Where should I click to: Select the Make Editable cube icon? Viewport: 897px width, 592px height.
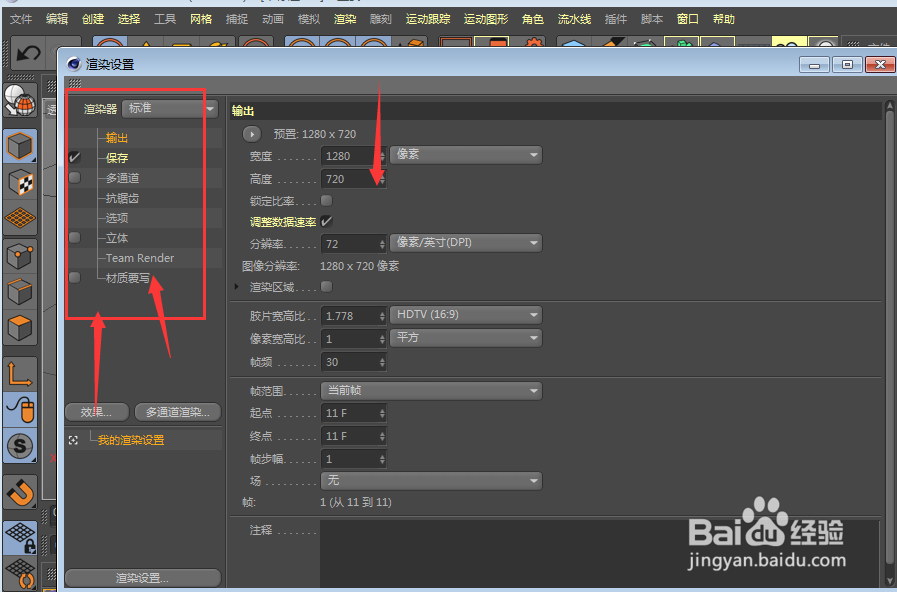click(22, 145)
